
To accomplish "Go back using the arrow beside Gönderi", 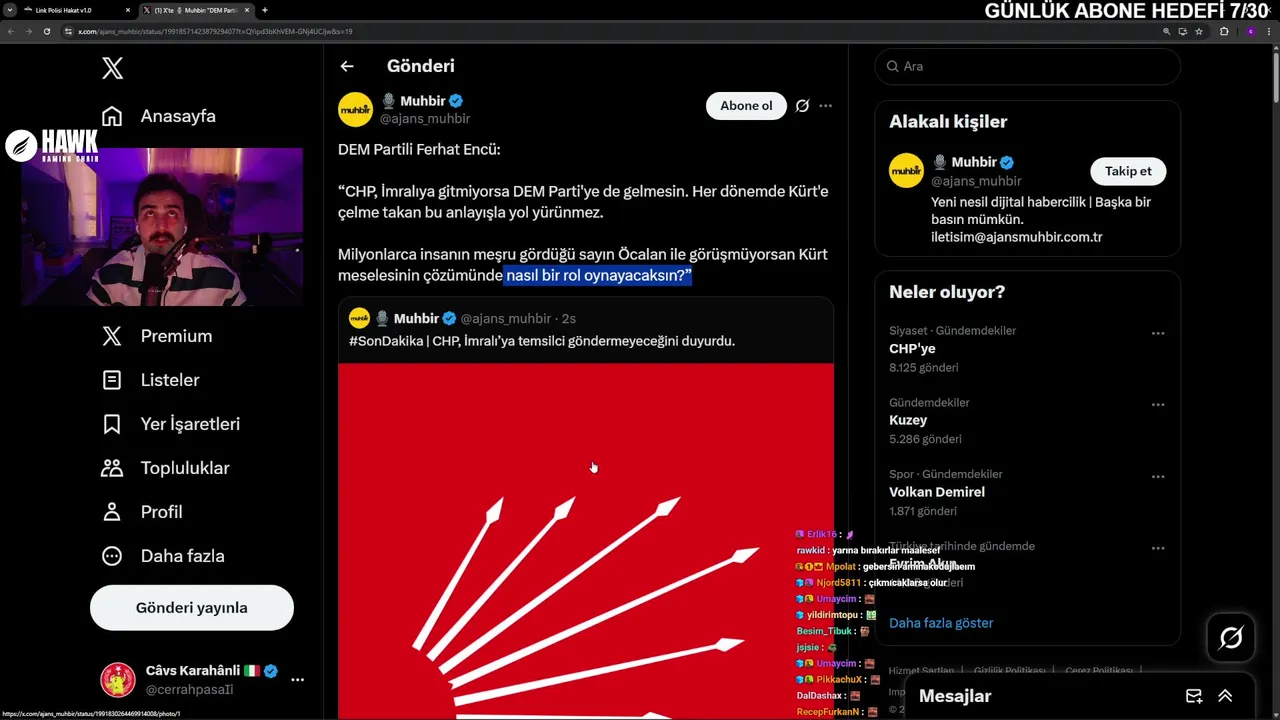I will pyautogui.click(x=347, y=66).
